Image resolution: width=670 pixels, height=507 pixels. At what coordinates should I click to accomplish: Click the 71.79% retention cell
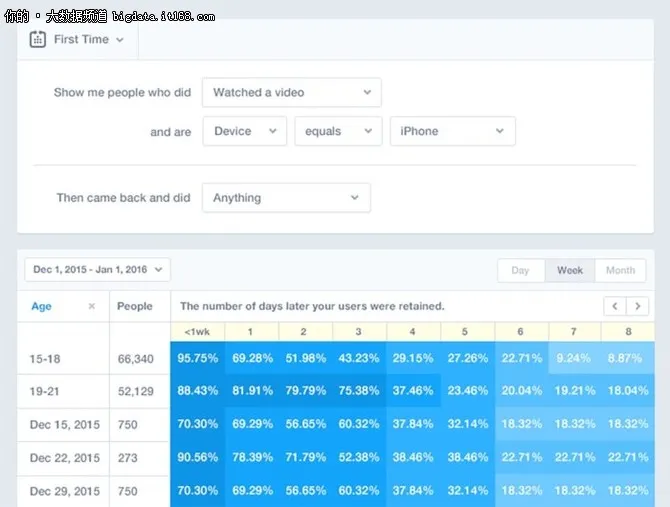(x=306, y=457)
